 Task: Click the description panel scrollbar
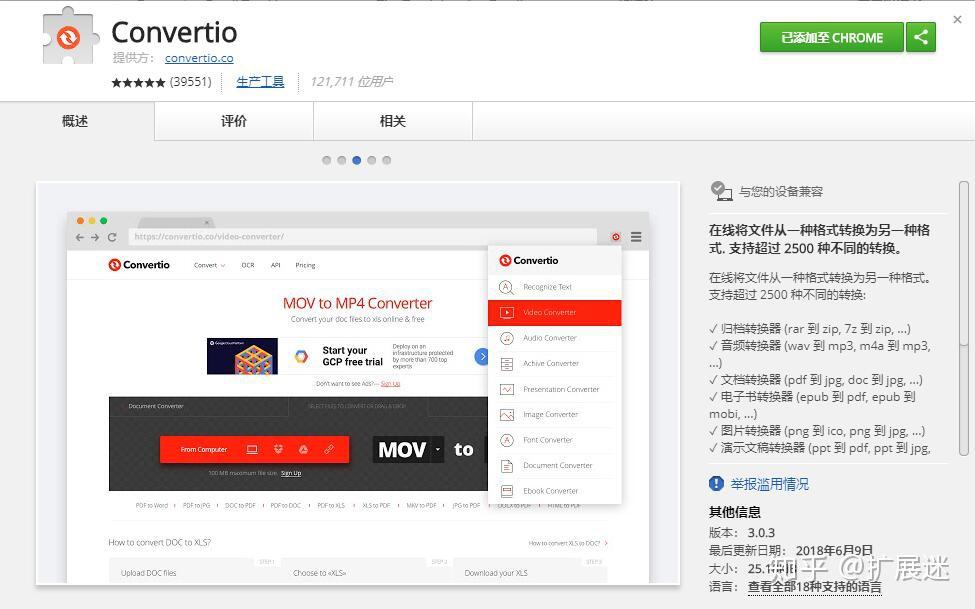tap(964, 317)
